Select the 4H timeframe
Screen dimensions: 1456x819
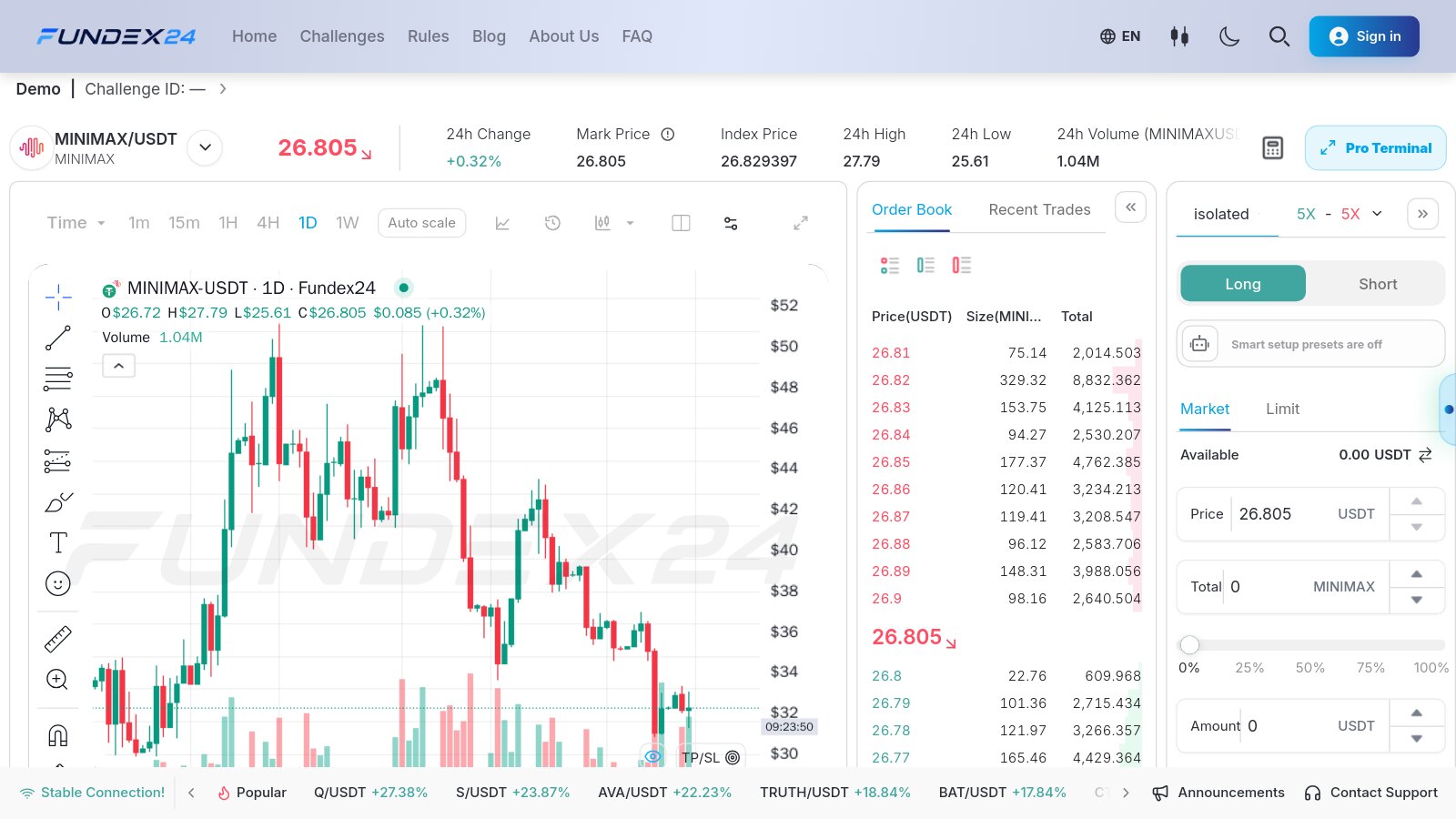coord(268,223)
